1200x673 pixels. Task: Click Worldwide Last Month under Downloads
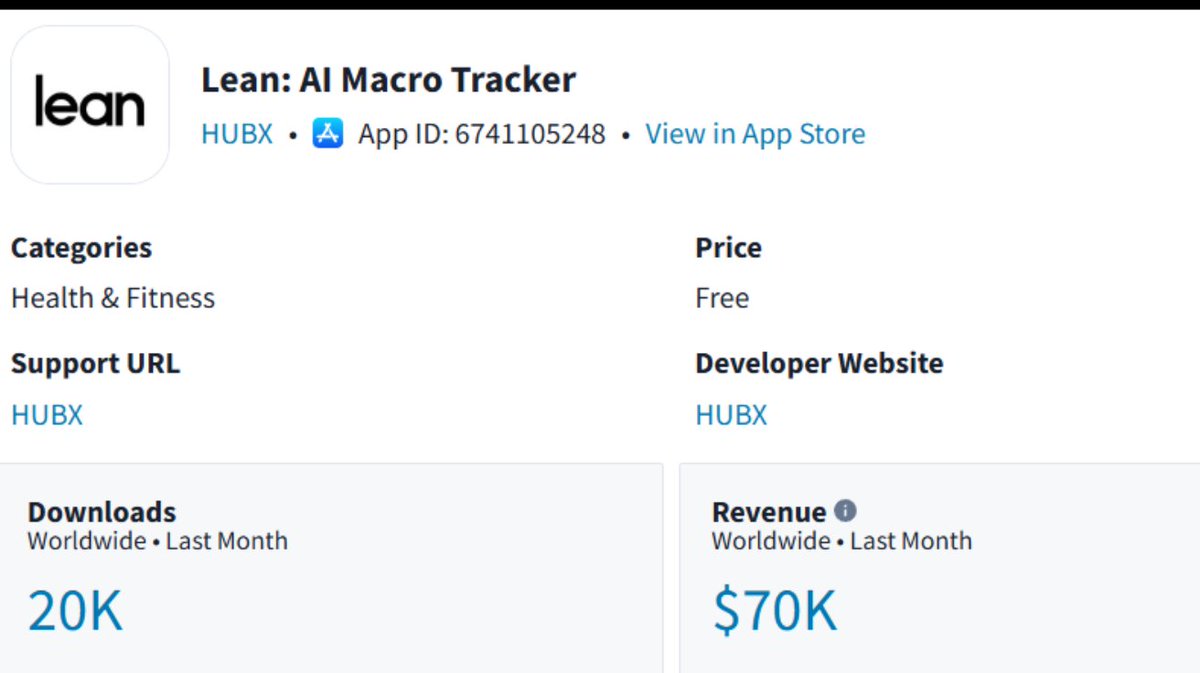pyautogui.click(x=158, y=541)
